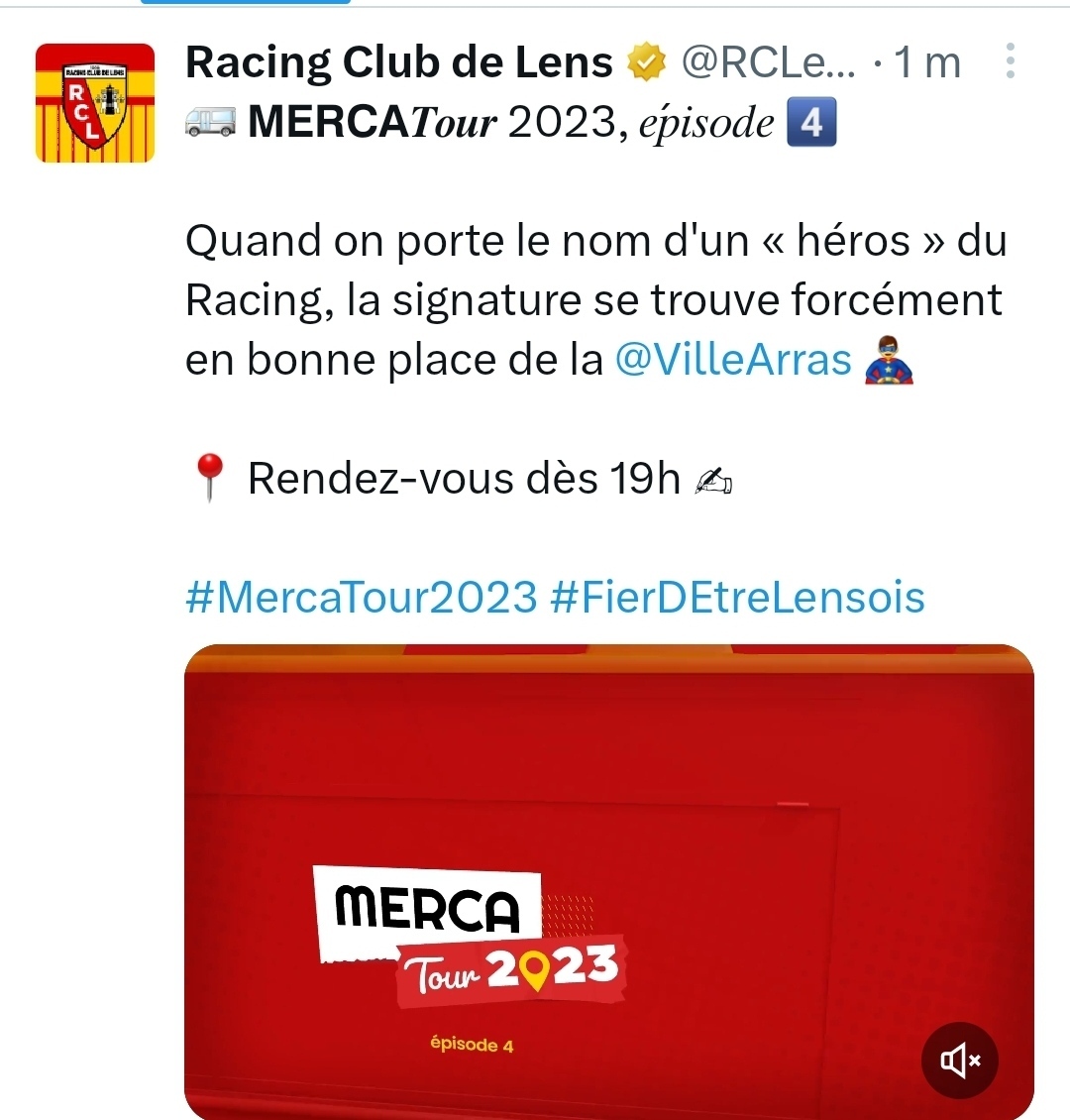Open the #FierDEtreLensois hashtag

click(x=737, y=597)
